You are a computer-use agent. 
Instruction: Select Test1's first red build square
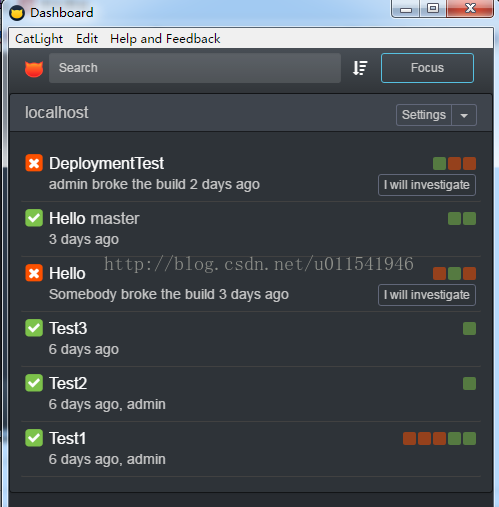[x=409, y=439]
